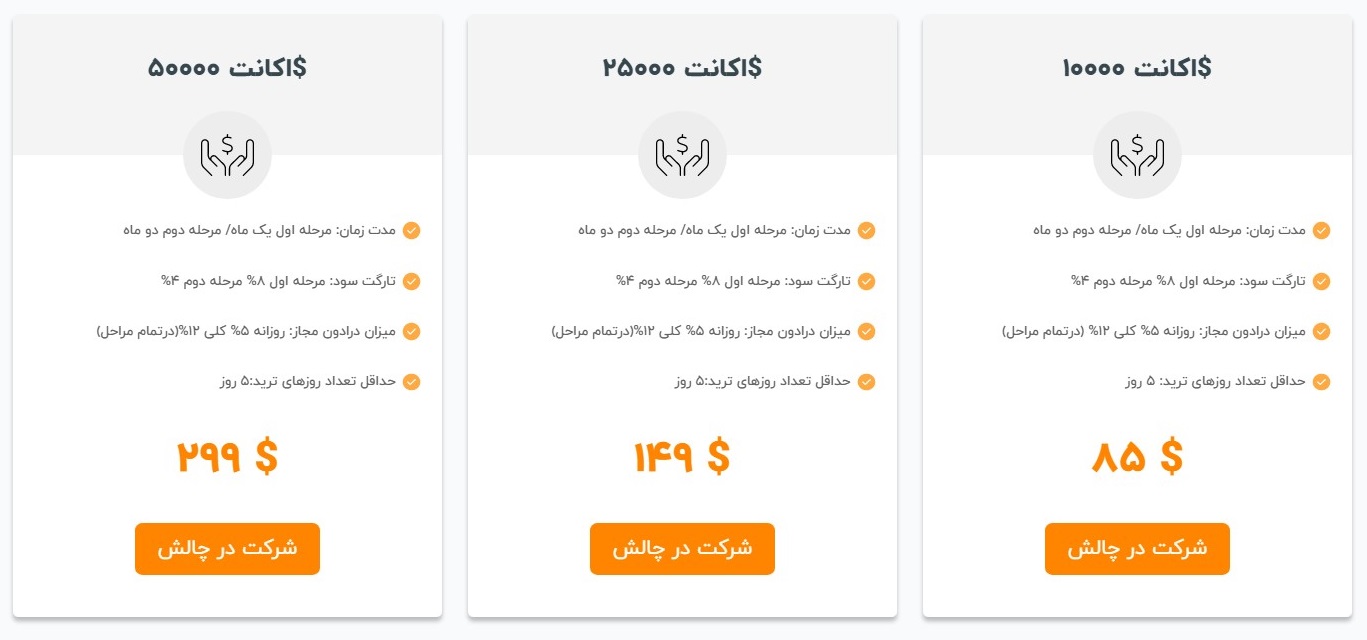Click the profit target checkmark icon in $25000 card
The height and width of the screenshot is (640, 1367).
(867, 282)
